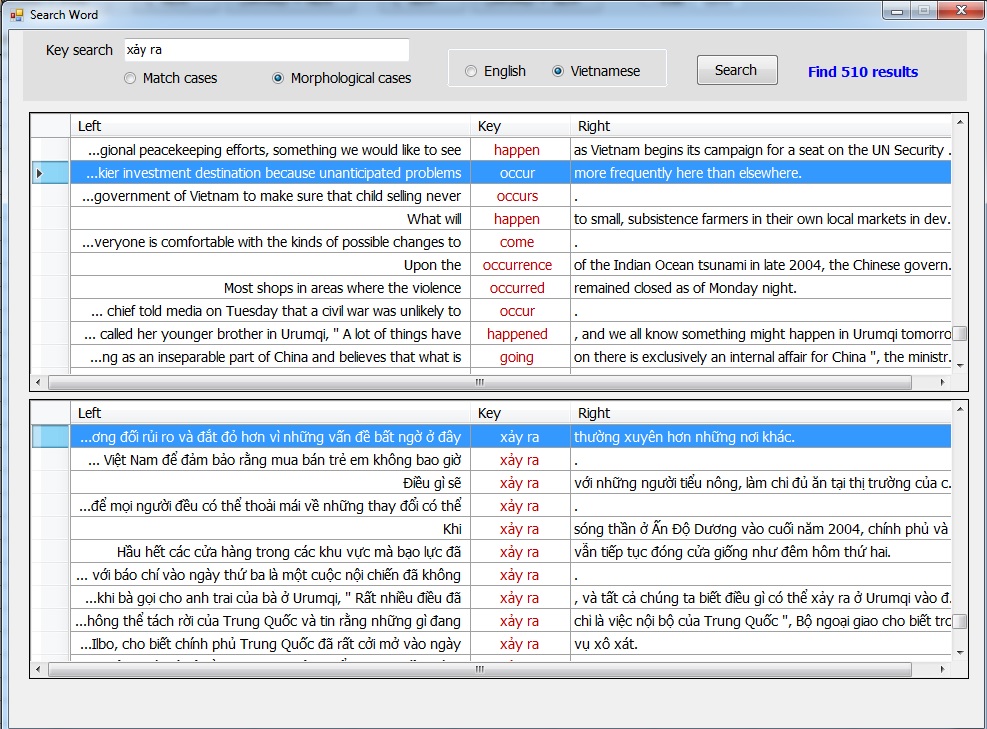The height and width of the screenshot is (729, 987).
Task: Focus the Key search text field
Action: 267,50
